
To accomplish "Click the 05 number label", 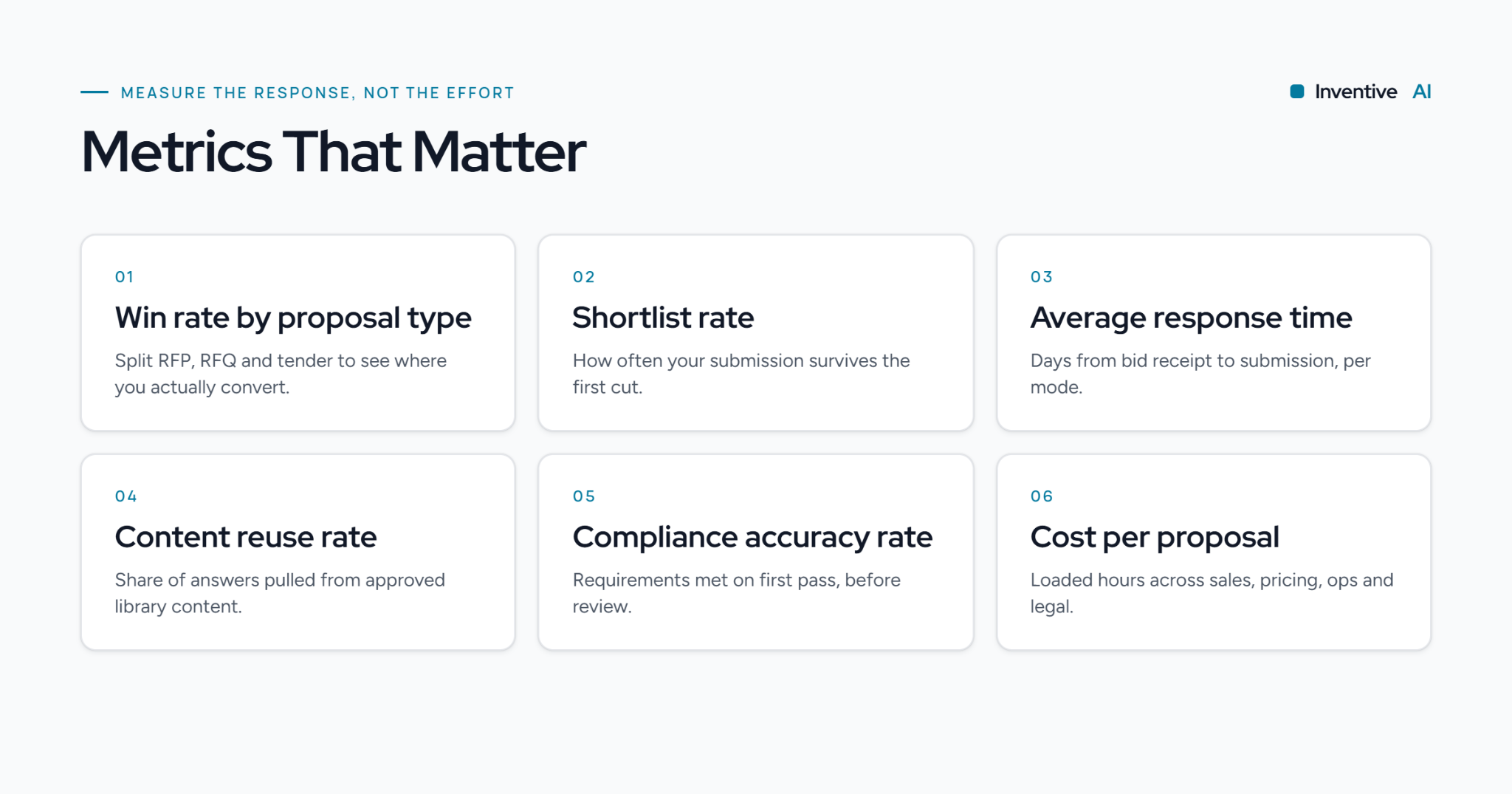I will [583, 496].
